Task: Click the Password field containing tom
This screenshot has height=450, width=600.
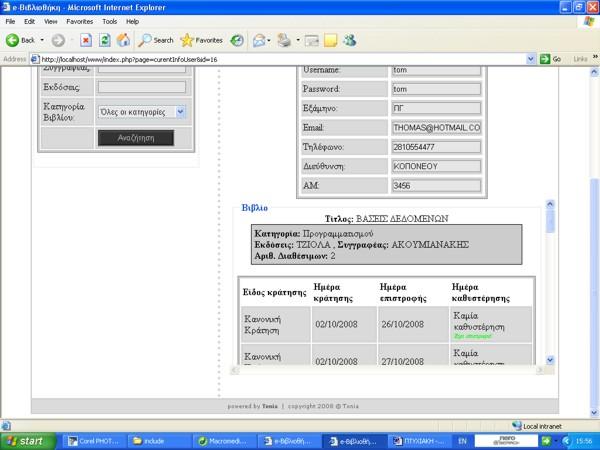Action: pos(436,89)
